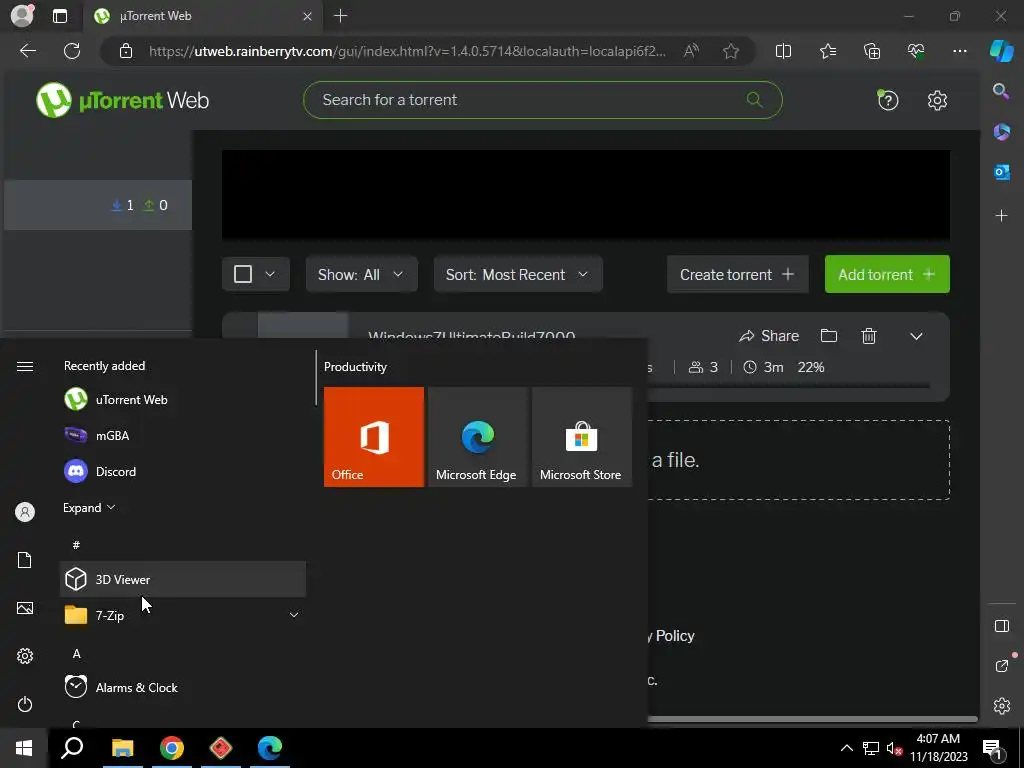Open taskbar search magnifier
This screenshot has width=1024, height=768.
(x=72, y=748)
